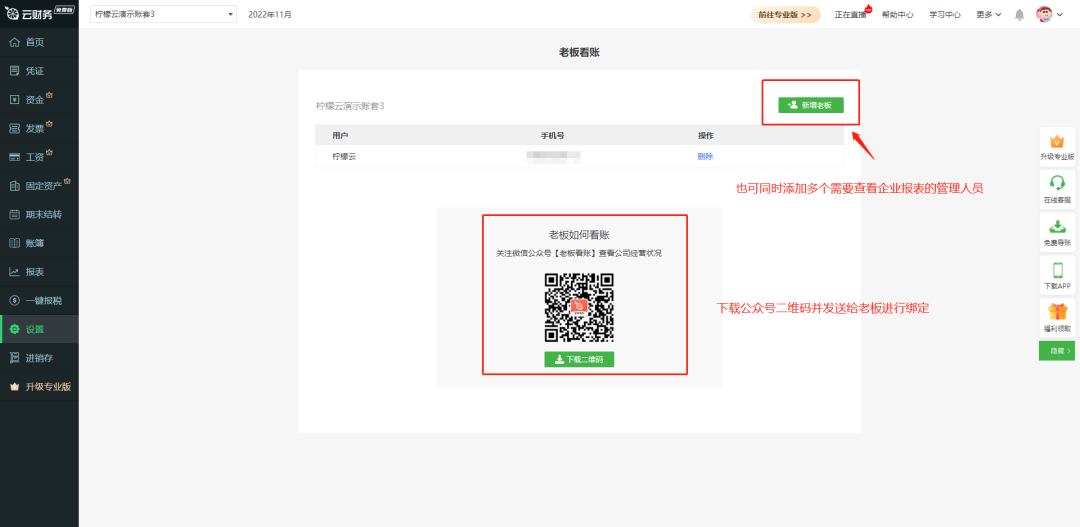The image size is (1080, 527).
Task: Click the 前往专业版 >> button
Action: click(785, 14)
